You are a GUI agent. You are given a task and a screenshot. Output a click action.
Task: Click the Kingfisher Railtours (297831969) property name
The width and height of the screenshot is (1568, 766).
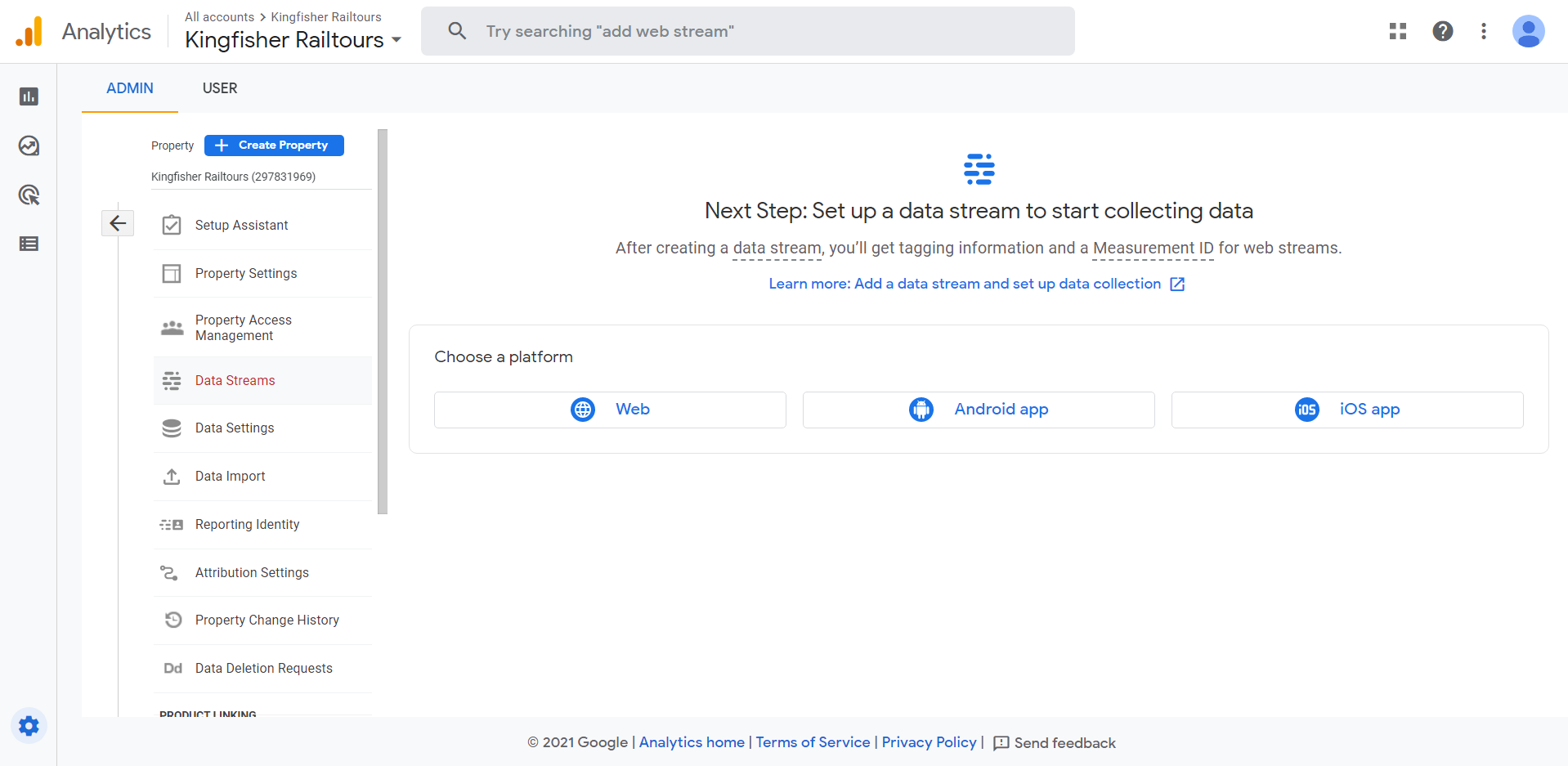click(233, 177)
